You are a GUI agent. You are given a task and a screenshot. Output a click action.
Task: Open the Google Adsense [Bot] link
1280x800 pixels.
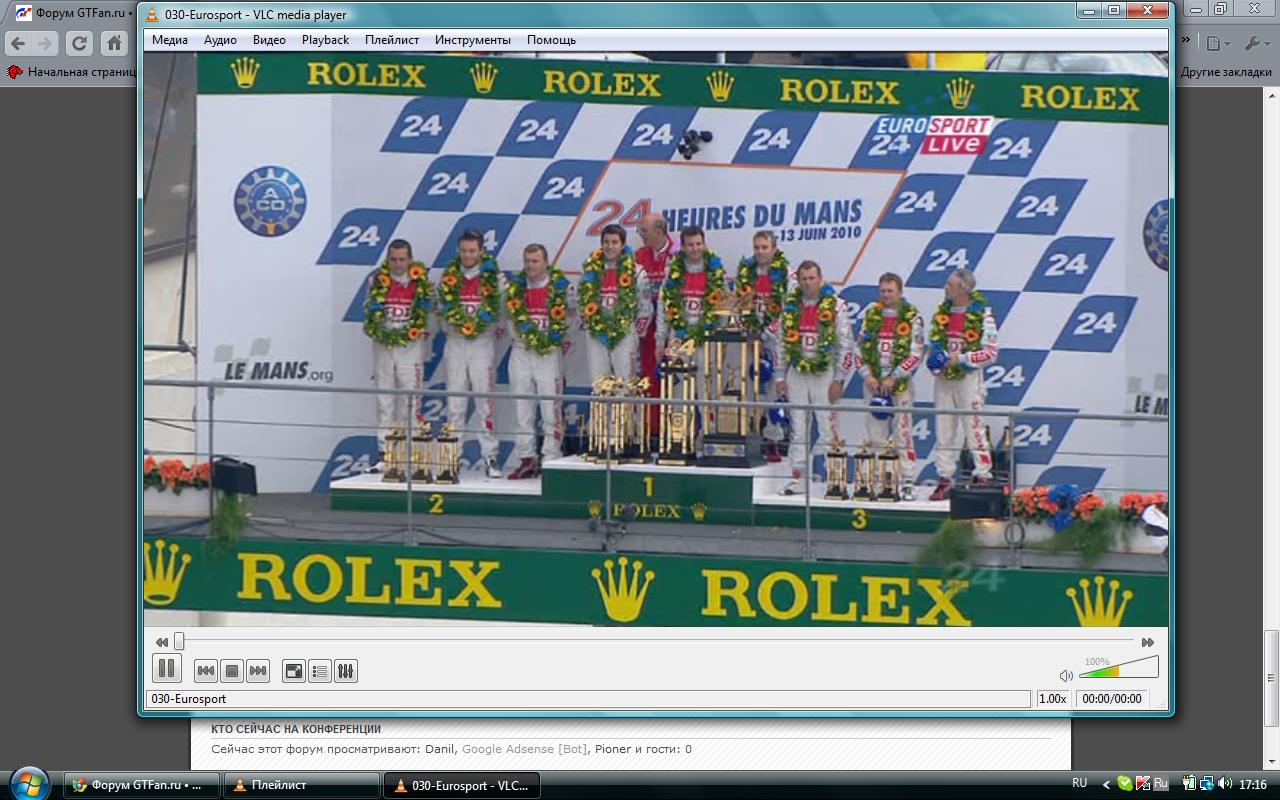tap(525, 749)
